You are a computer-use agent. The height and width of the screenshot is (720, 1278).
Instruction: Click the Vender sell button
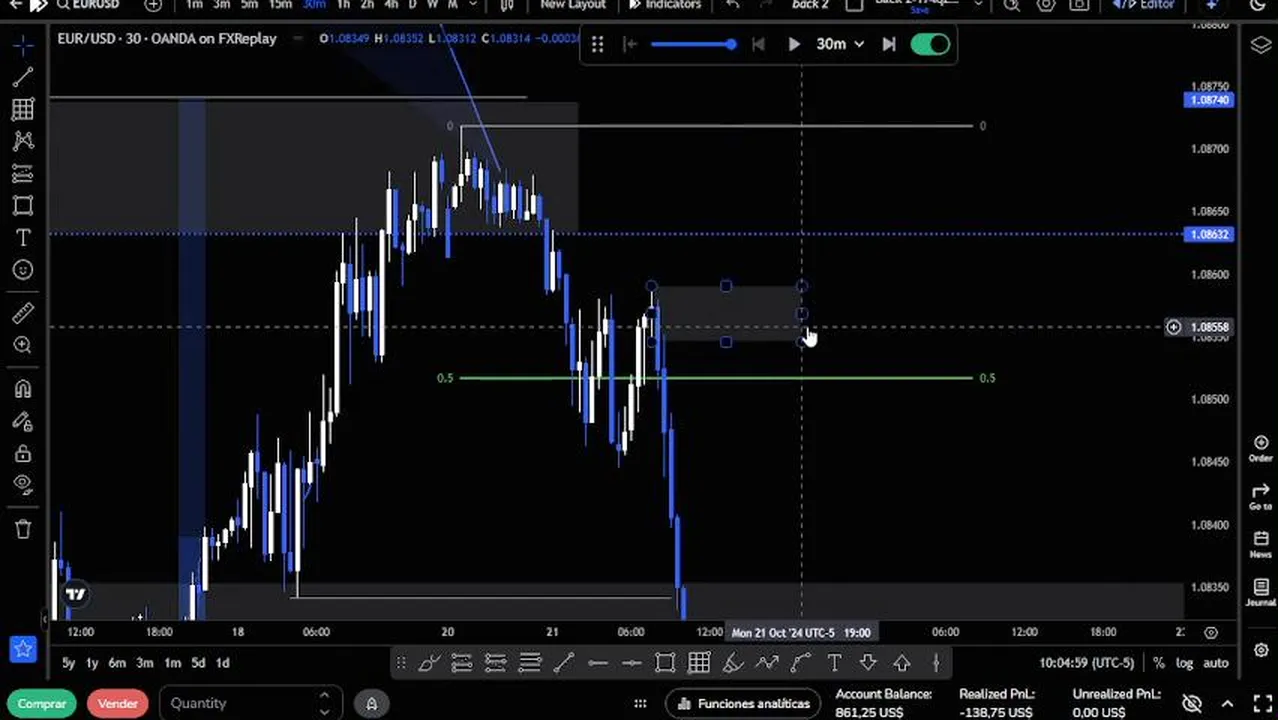coord(117,703)
